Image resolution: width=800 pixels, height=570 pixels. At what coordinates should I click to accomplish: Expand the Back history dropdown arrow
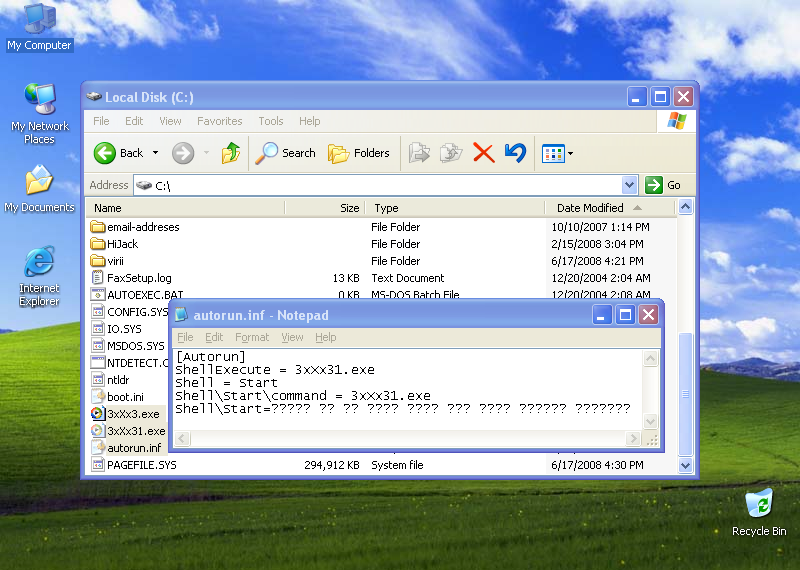point(155,153)
